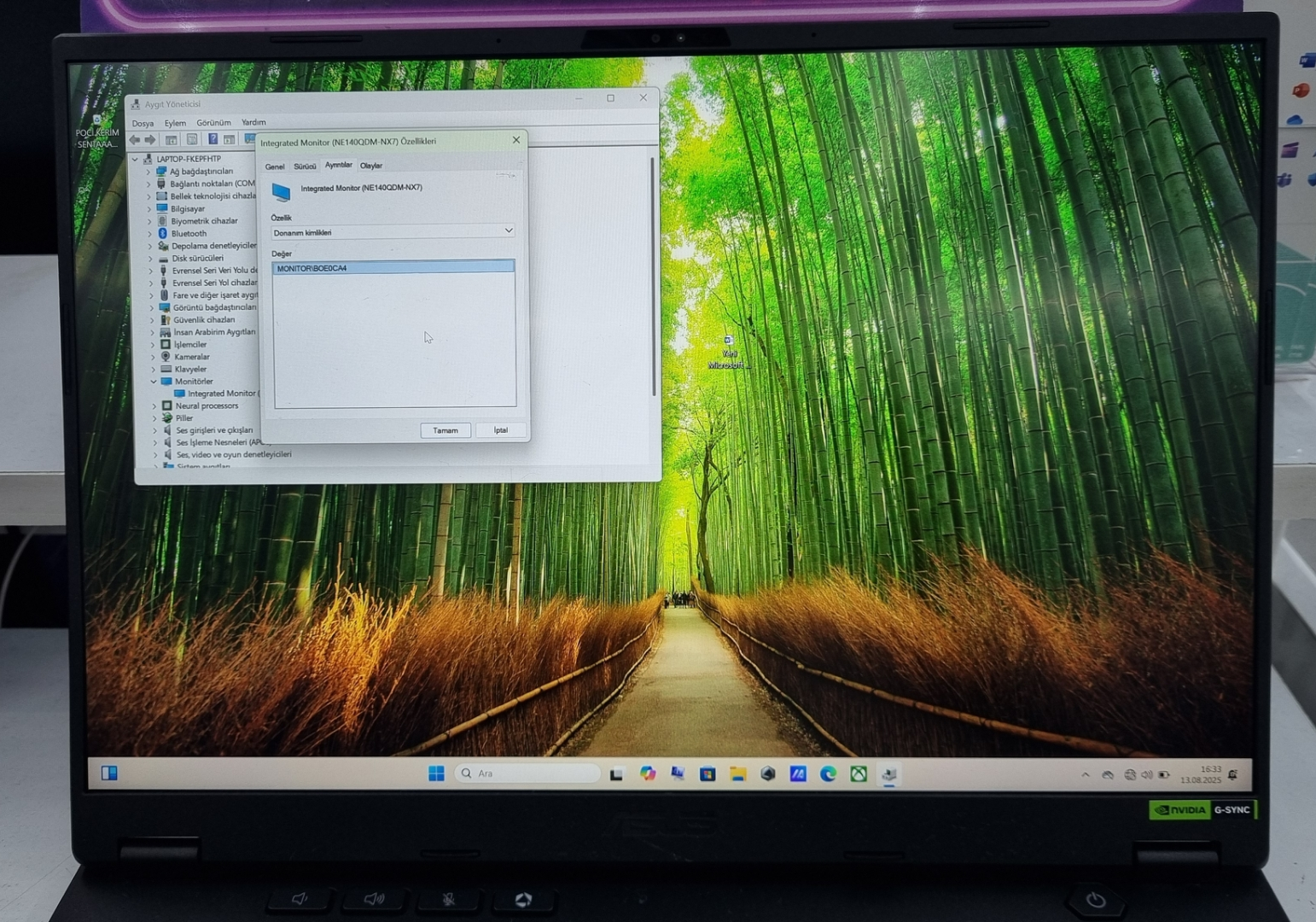Switch to the Olaylar tab

coord(371,166)
